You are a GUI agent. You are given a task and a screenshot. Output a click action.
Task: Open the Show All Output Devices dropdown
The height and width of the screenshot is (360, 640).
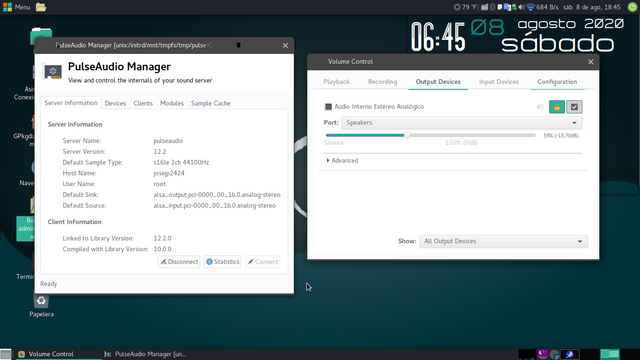pyautogui.click(x=503, y=241)
